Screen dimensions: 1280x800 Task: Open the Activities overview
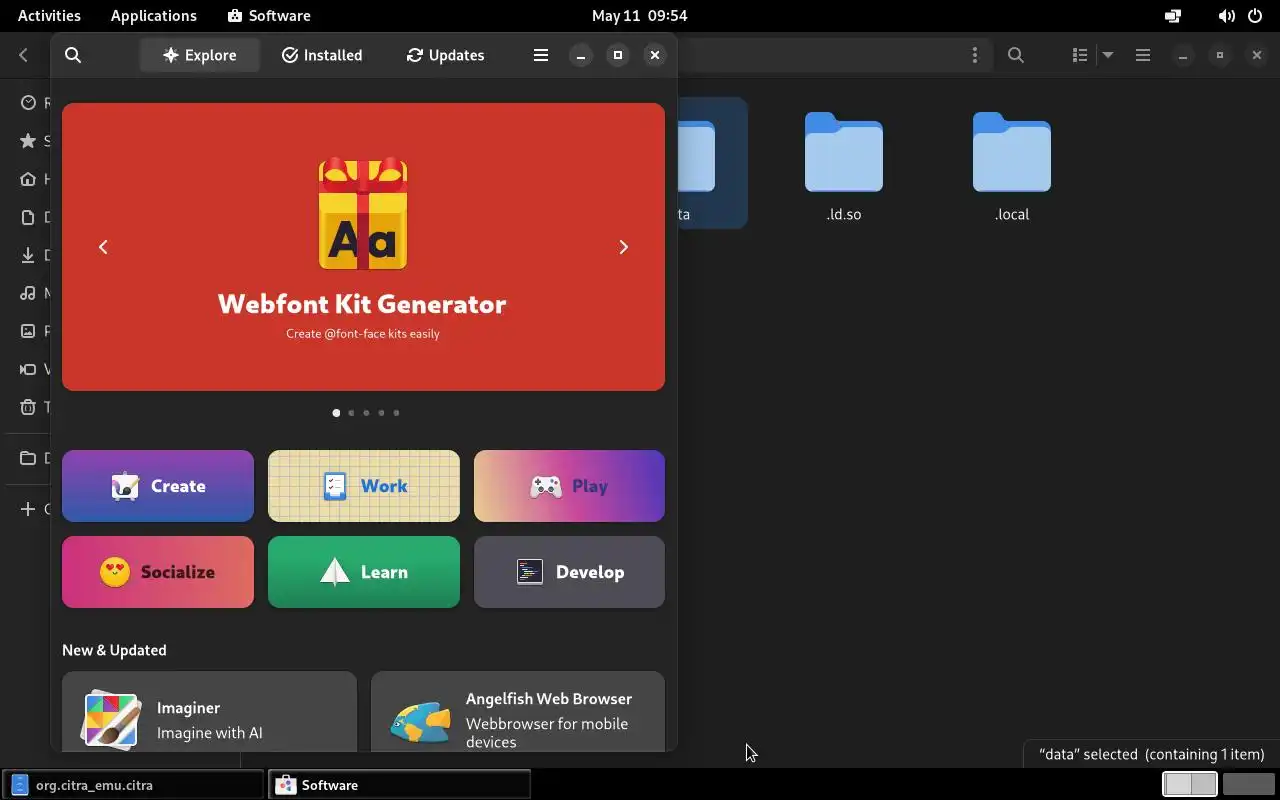click(49, 15)
